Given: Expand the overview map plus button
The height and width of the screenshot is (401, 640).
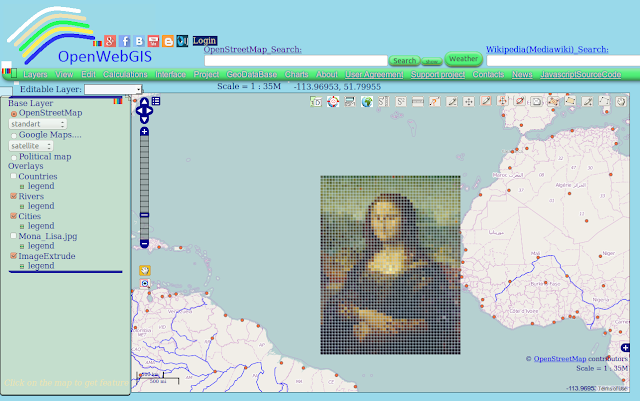Looking at the screenshot, I should [625, 348].
